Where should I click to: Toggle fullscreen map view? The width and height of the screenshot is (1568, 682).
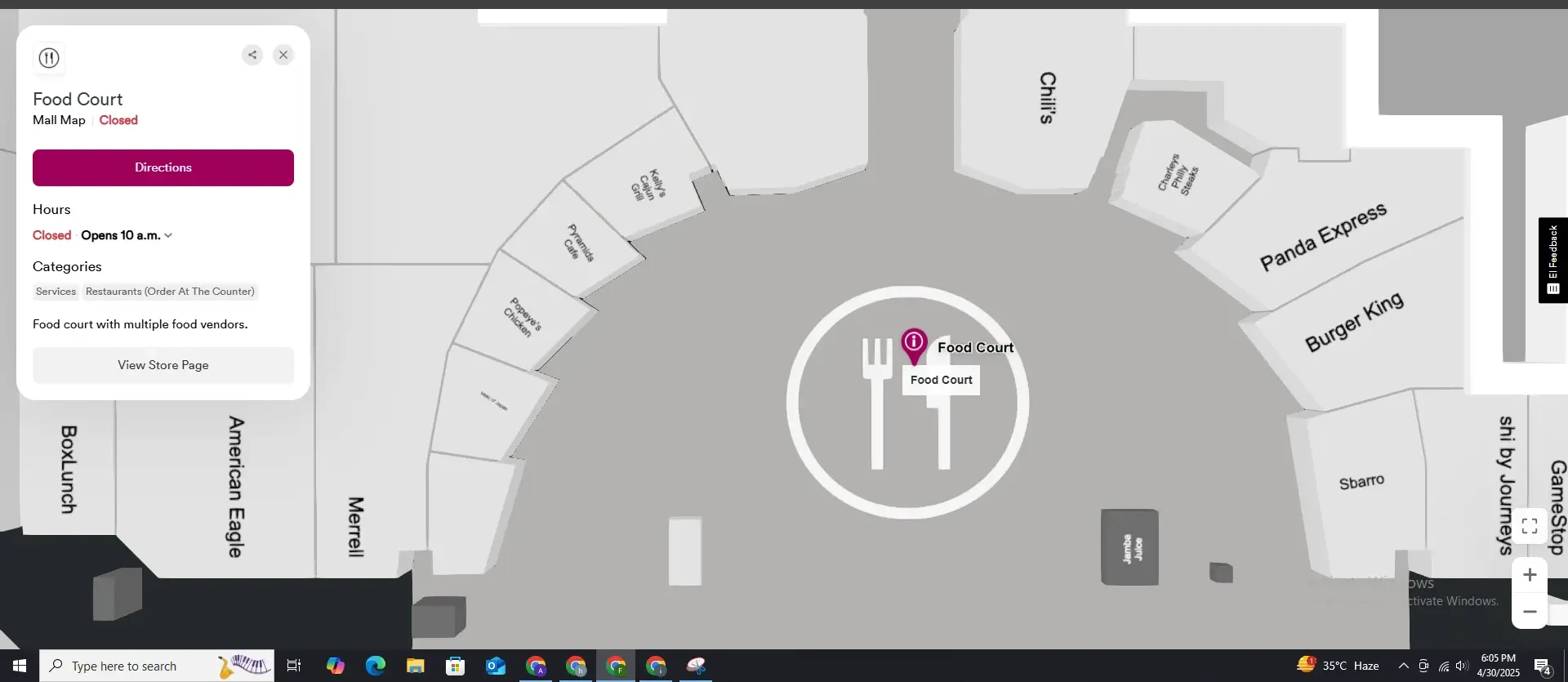click(x=1530, y=526)
